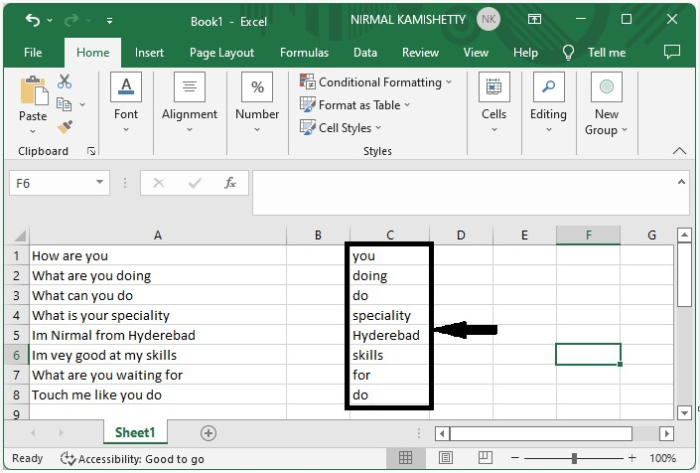Open the Formulas ribbon tab
Image resolution: width=700 pixels, height=473 pixels.
(304, 52)
